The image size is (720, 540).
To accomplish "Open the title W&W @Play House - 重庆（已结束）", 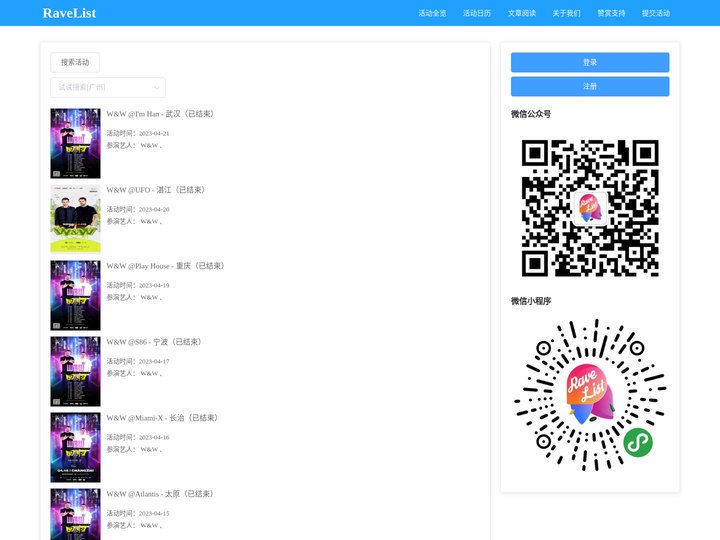I will (166, 266).
